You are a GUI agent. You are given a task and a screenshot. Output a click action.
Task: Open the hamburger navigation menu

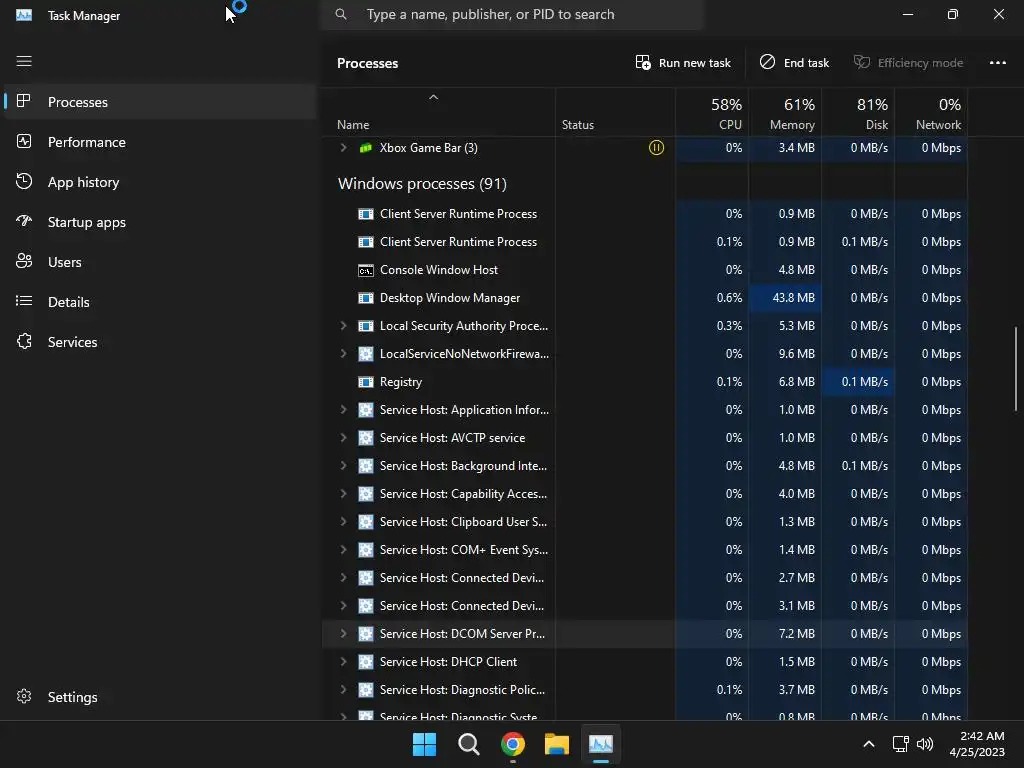pos(24,61)
